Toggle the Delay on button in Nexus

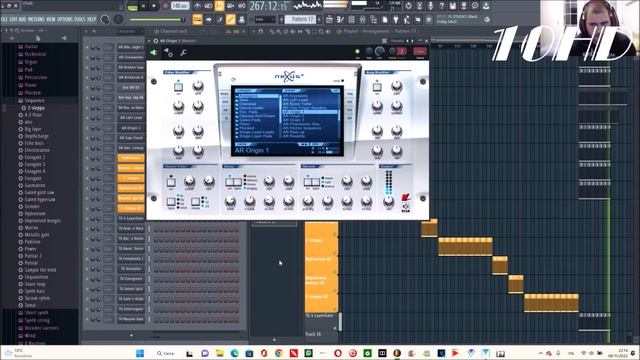click(230, 182)
